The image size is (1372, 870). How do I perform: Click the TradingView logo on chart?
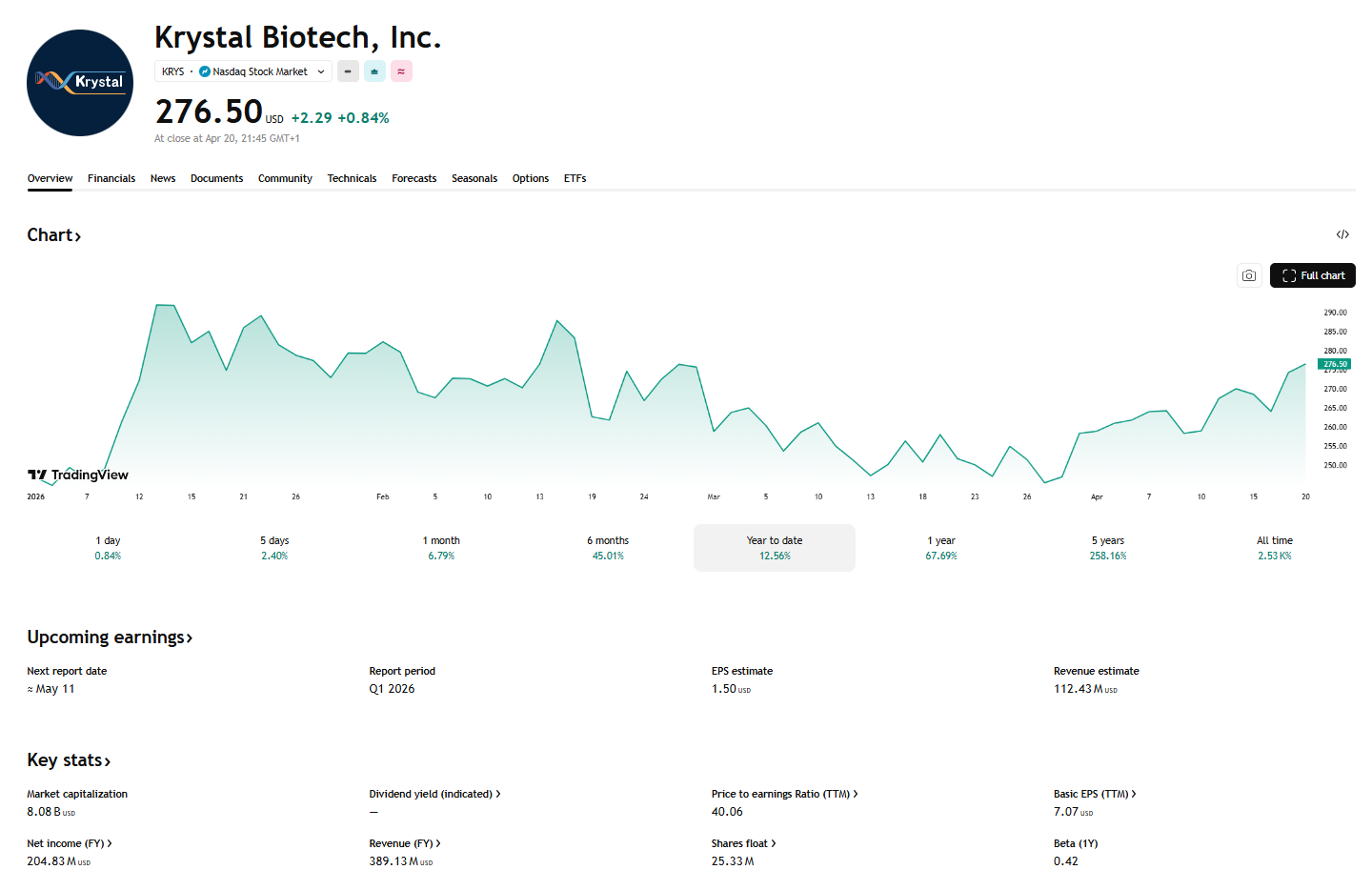(78, 475)
